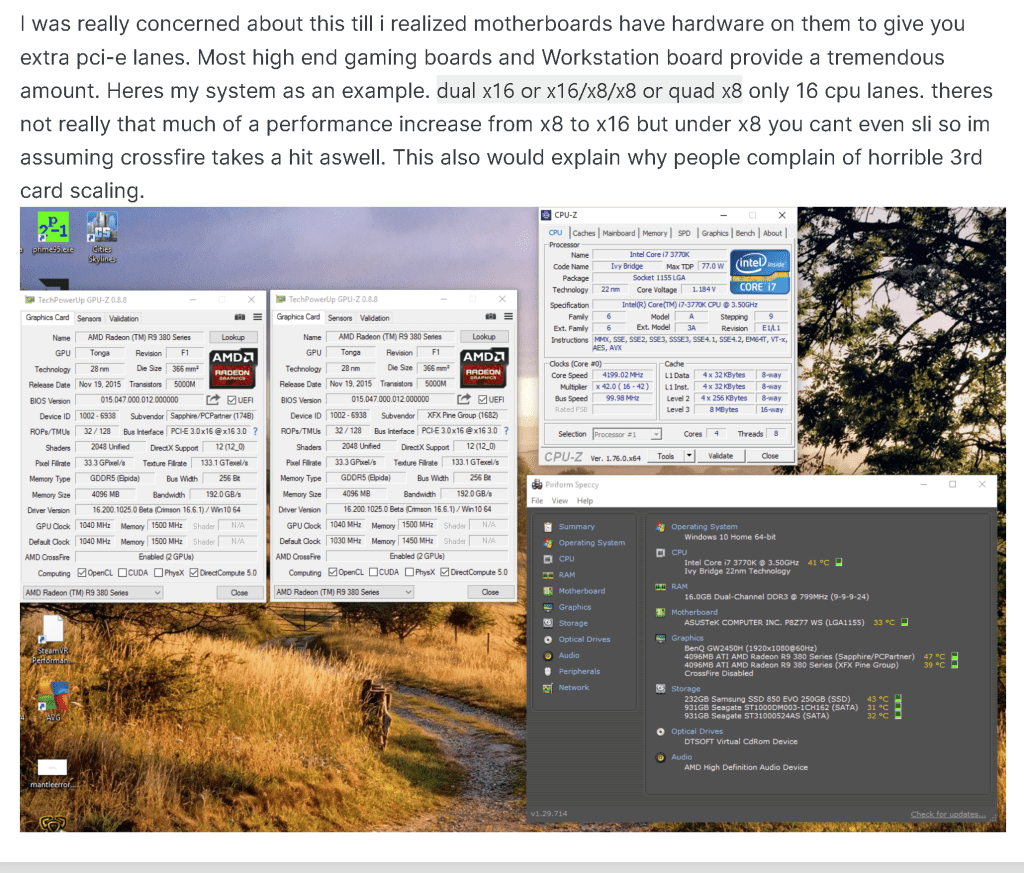Viewport: 1024px width, 873px height.
Task: Launch the Cities Skylines desktop icon
Action: [x=102, y=236]
